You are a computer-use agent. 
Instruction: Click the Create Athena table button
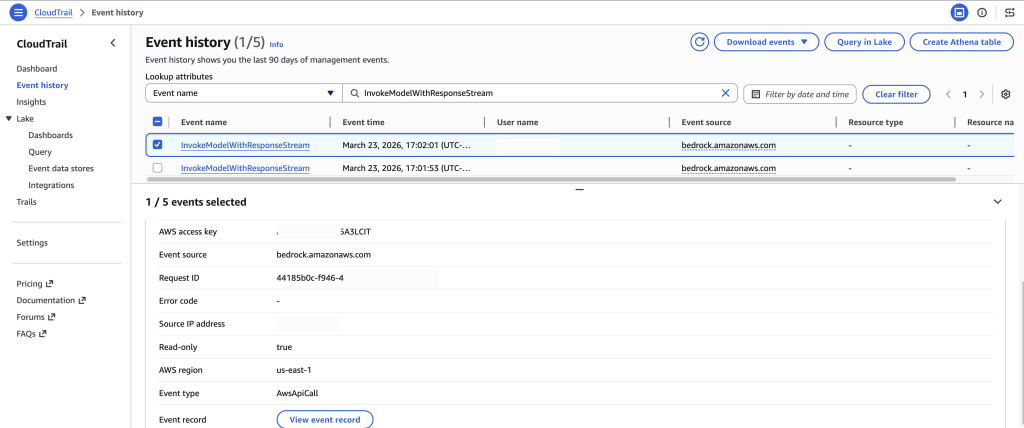pos(961,42)
